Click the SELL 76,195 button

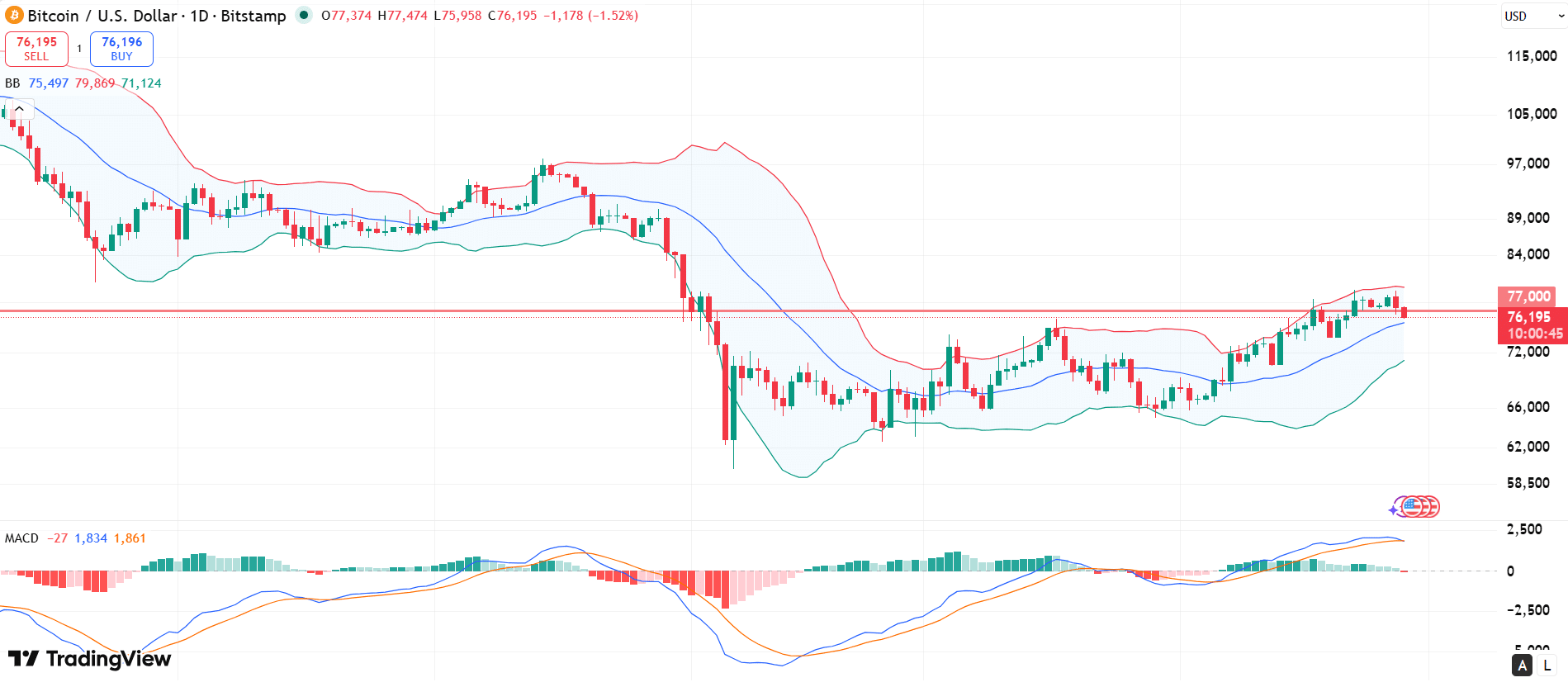pos(36,49)
